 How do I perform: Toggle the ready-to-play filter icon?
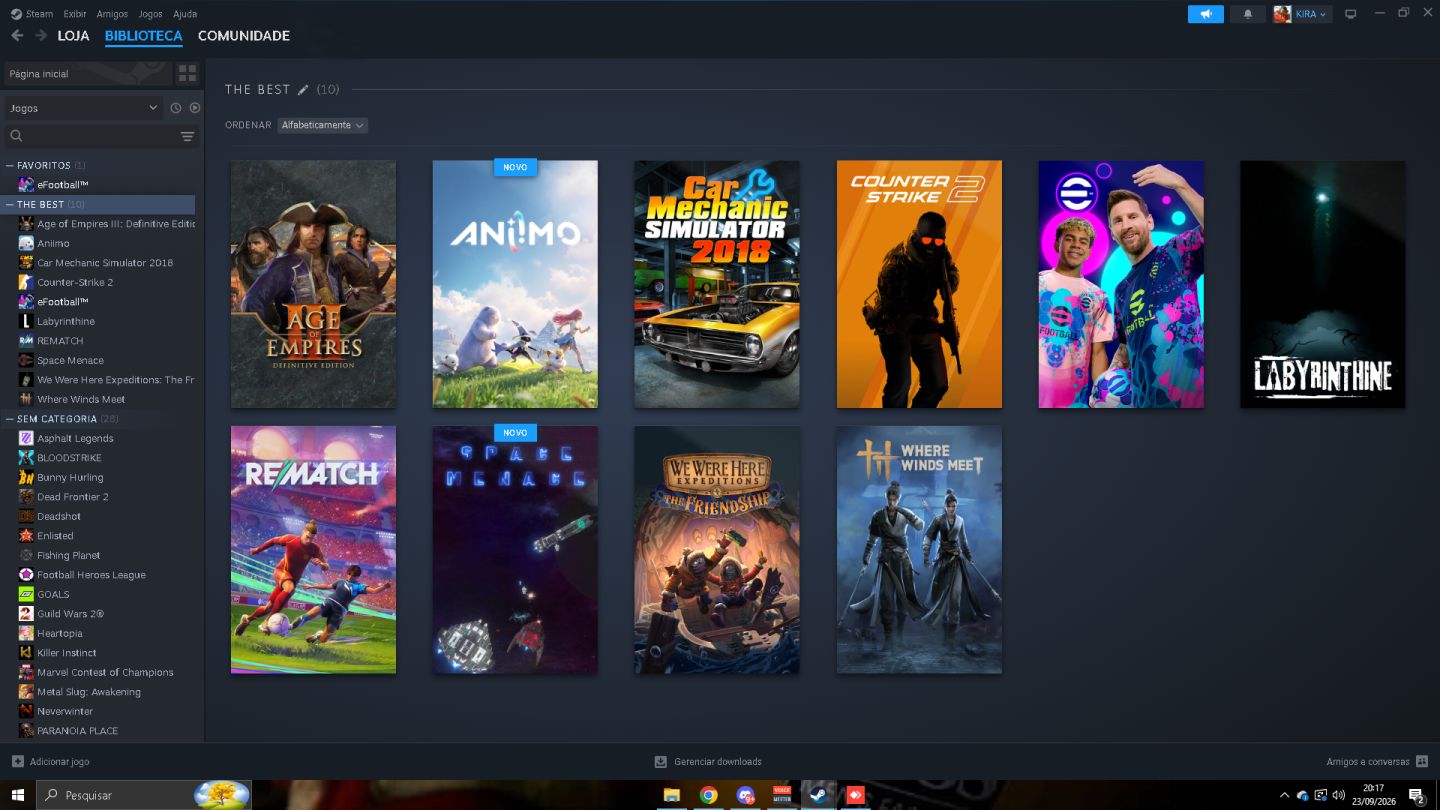(x=195, y=108)
